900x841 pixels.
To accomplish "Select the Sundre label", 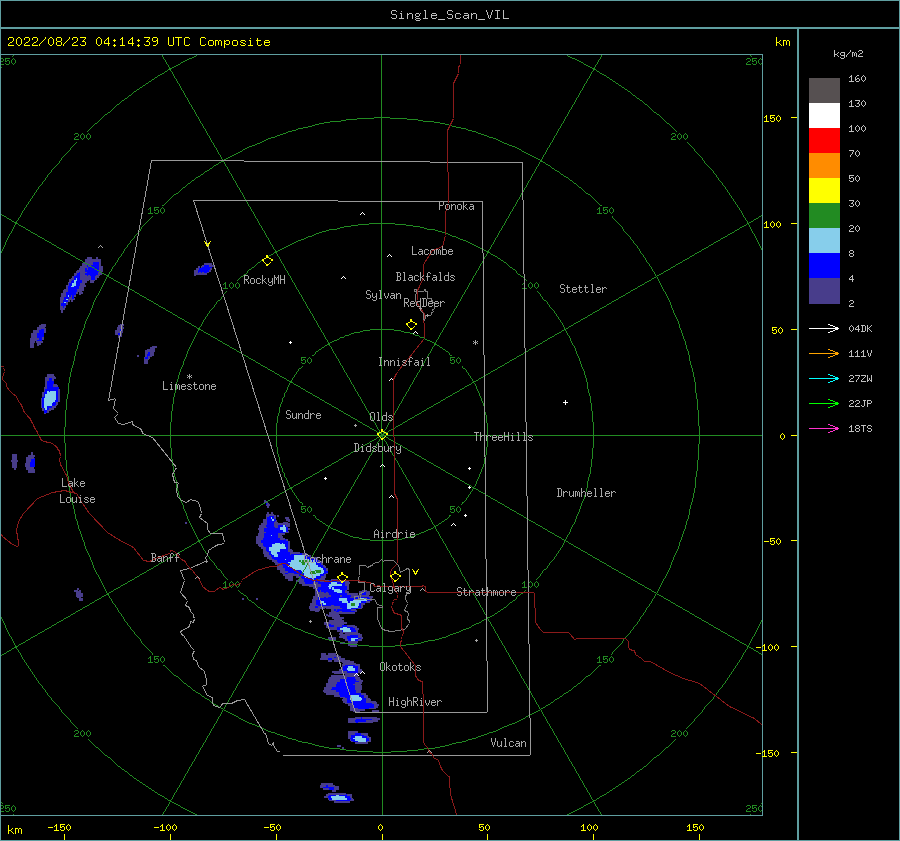I will (303, 414).
